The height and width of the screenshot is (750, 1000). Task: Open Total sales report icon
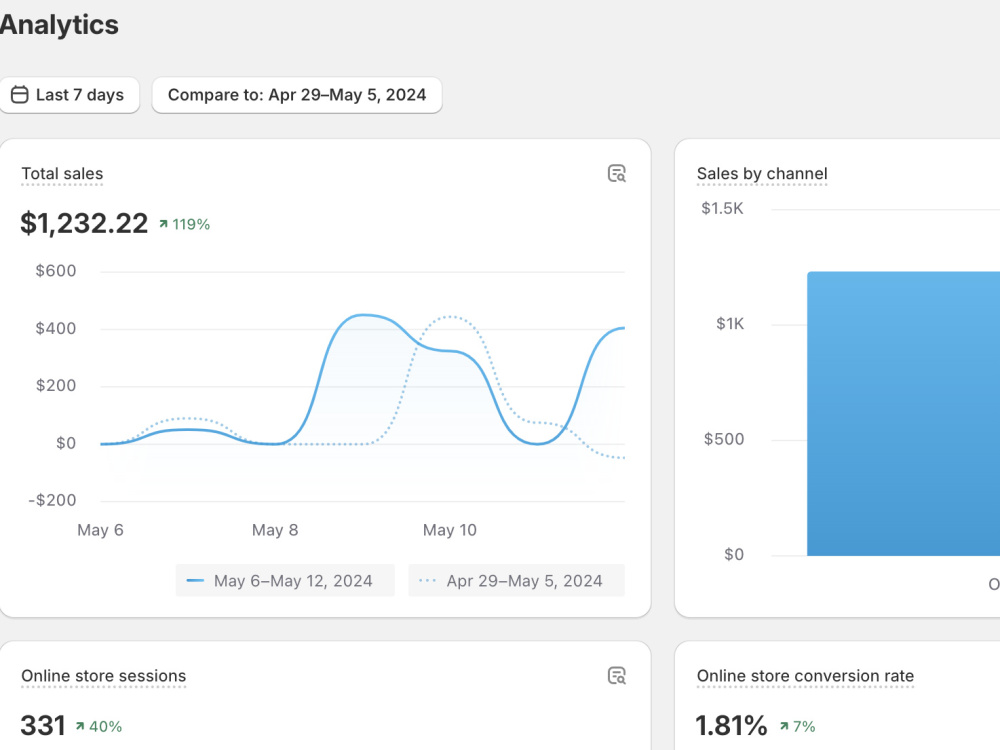(x=617, y=173)
